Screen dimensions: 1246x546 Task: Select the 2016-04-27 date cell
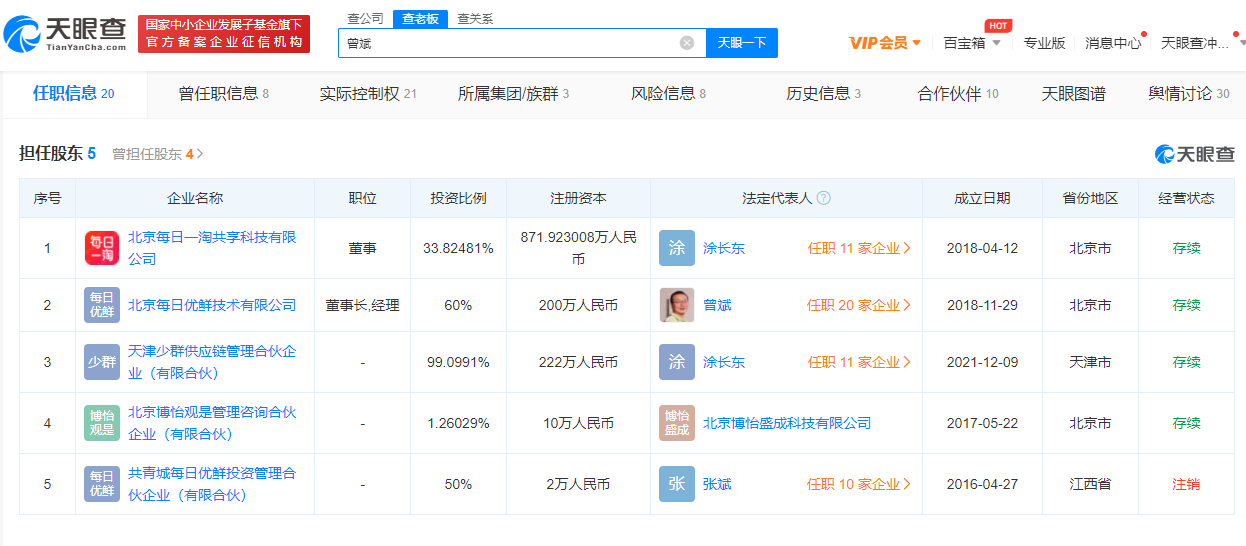click(982, 484)
